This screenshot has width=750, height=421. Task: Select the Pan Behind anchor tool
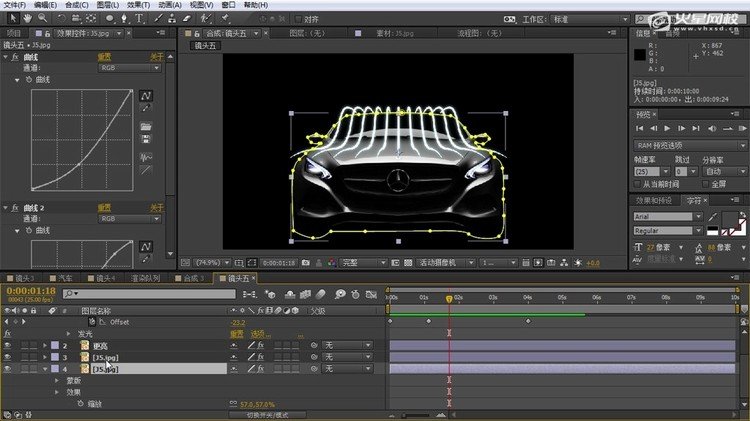tap(91, 18)
